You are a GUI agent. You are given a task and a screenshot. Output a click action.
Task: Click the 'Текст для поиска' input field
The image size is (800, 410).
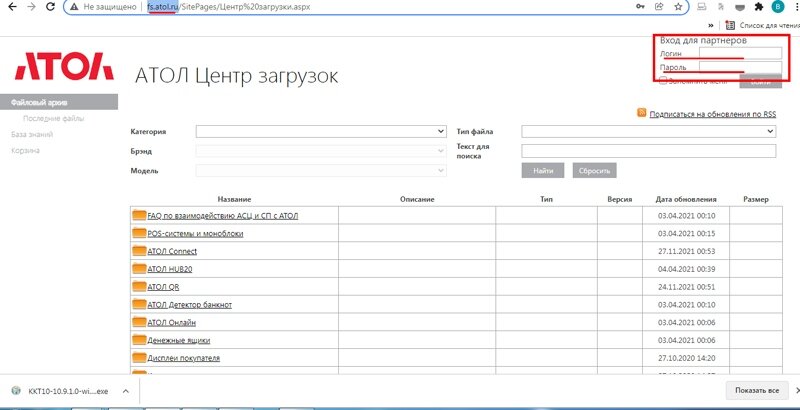(648, 151)
